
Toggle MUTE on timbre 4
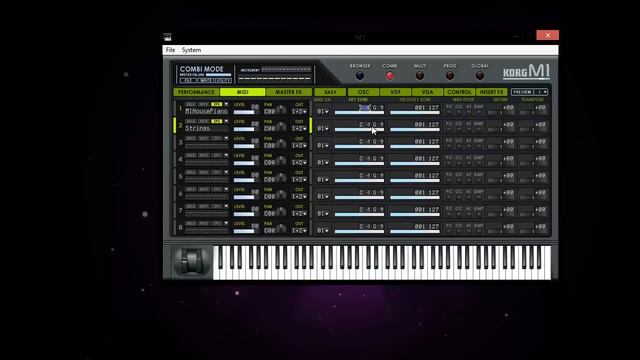204,156
